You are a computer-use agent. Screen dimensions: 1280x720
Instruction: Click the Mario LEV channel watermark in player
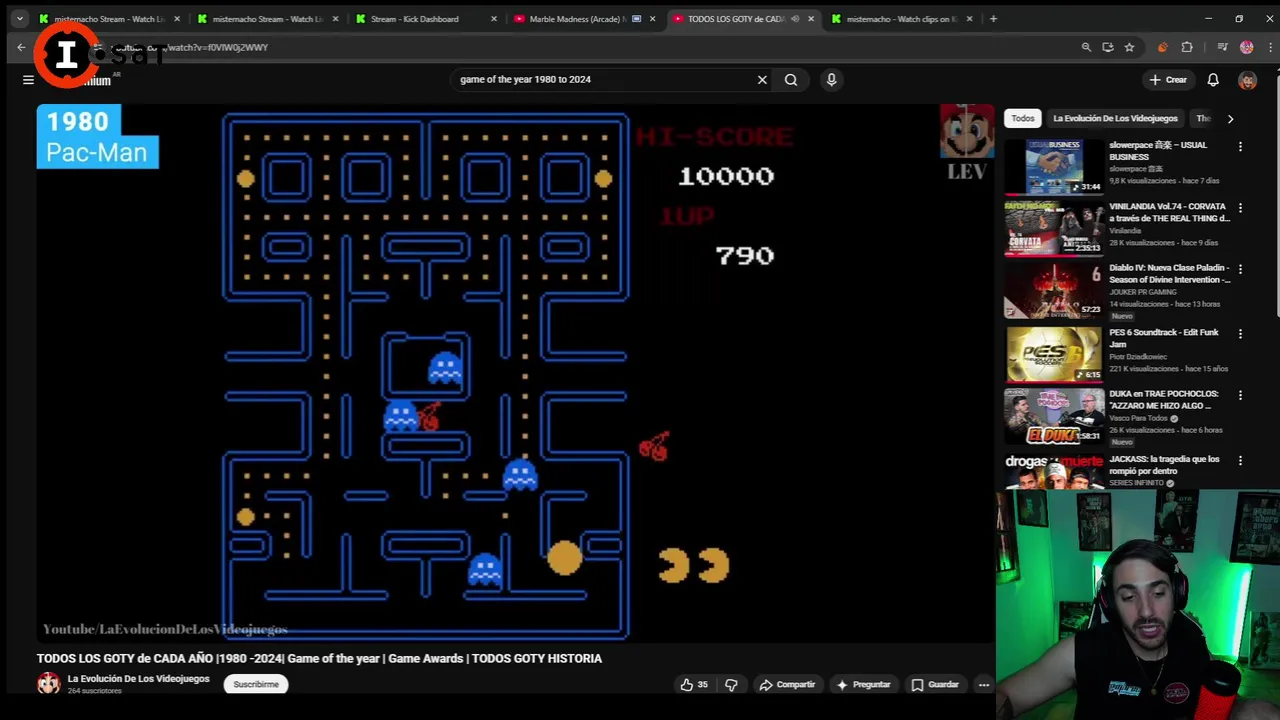pyautogui.click(x=967, y=142)
